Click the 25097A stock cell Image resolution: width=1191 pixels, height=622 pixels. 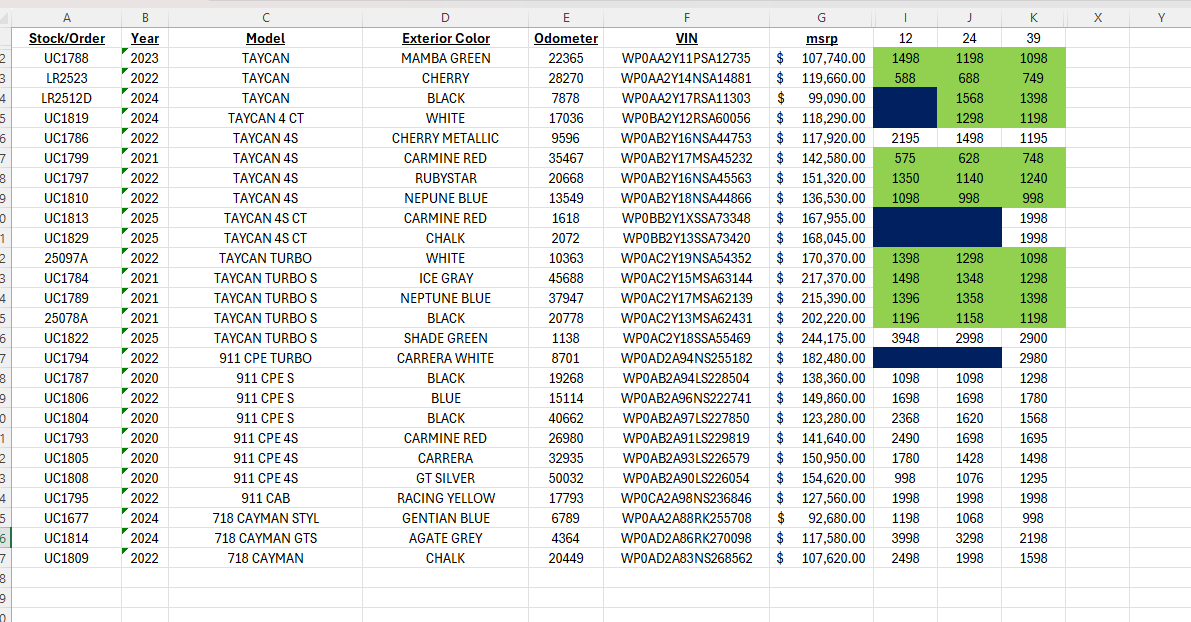tap(67, 258)
